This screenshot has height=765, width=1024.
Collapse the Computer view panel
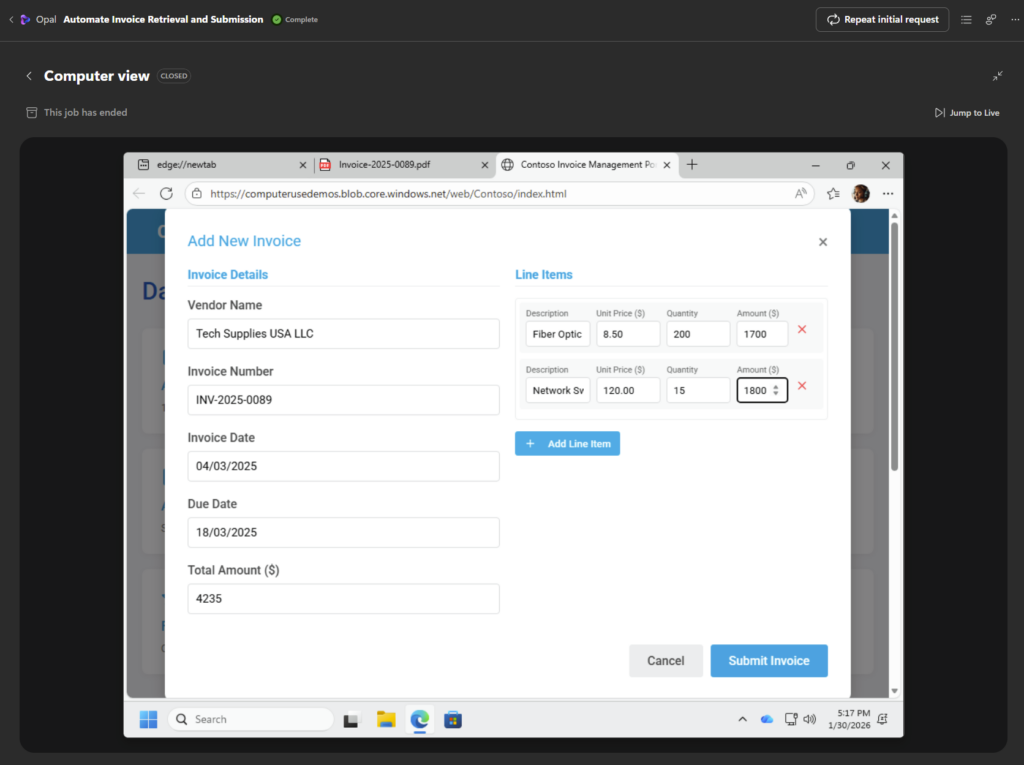(x=997, y=76)
